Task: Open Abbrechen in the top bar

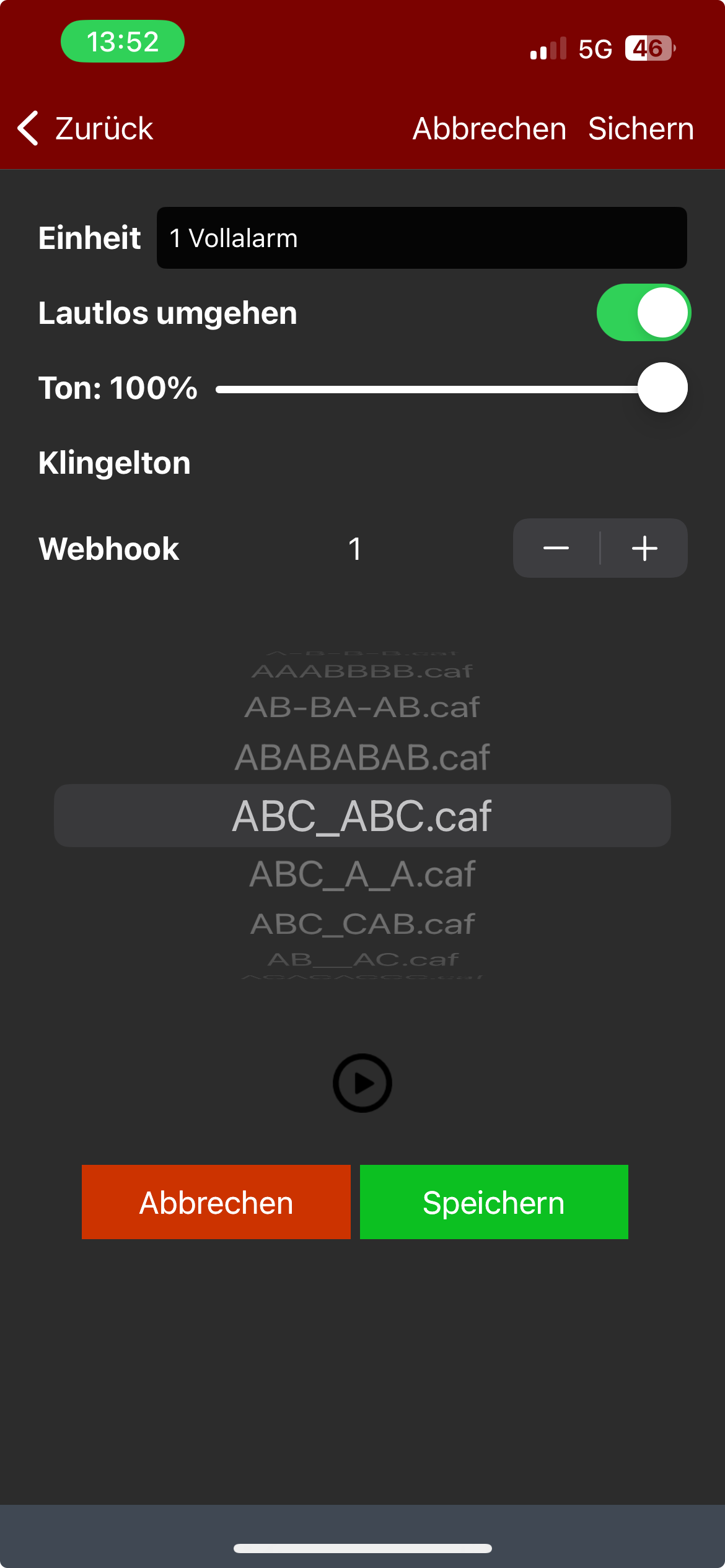Action: coord(489,128)
